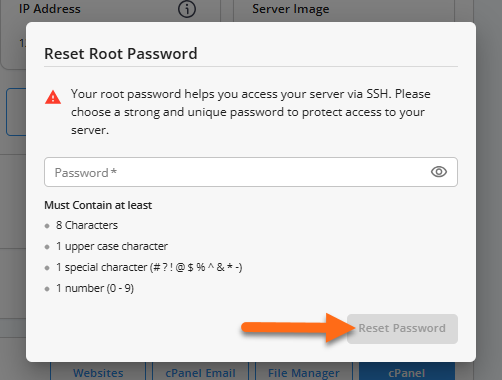Click '1 special character' requirement line
The width and height of the screenshot is (502, 380).
click(x=149, y=267)
